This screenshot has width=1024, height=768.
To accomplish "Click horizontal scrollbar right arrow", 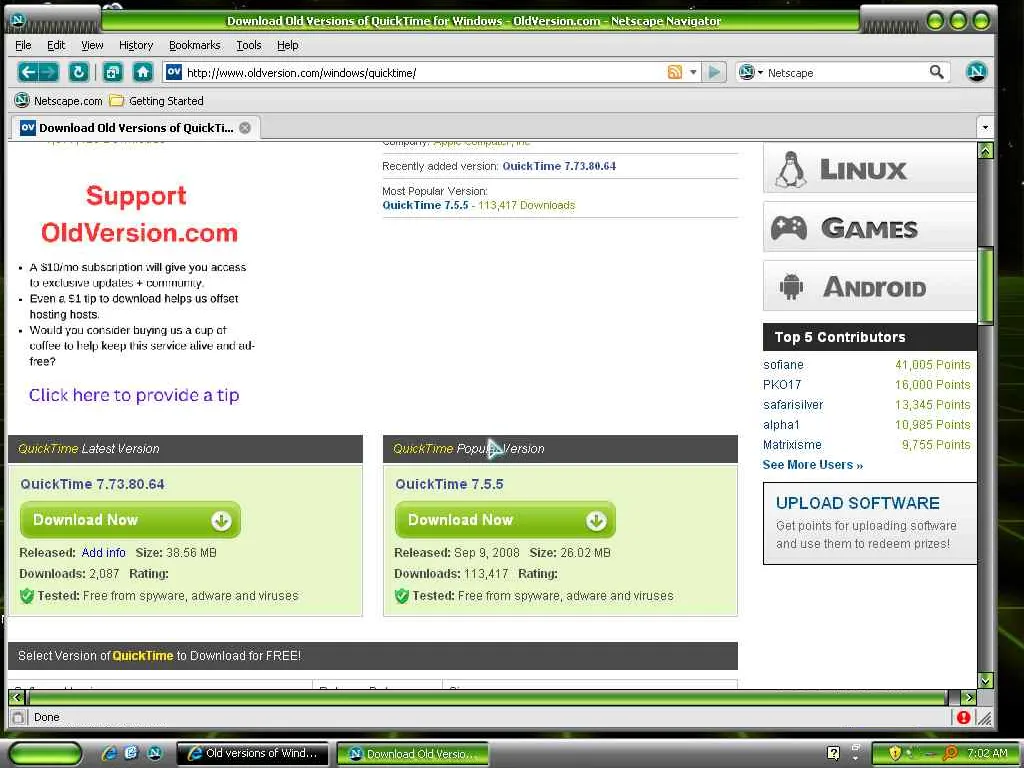I will pyautogui.click(x=969, y=697).
